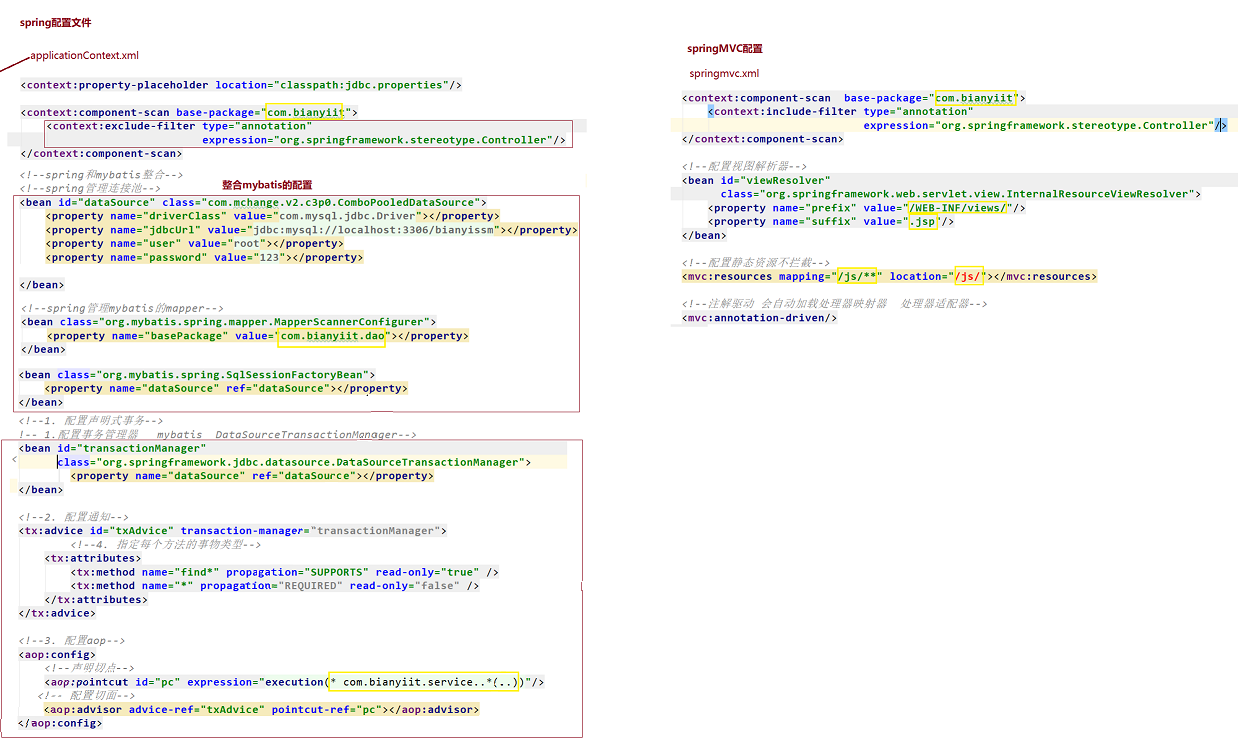Viewport: 1238px width, 745px height.
Task: Select the mvc:resources mapping line
Action: pos(889,277)
